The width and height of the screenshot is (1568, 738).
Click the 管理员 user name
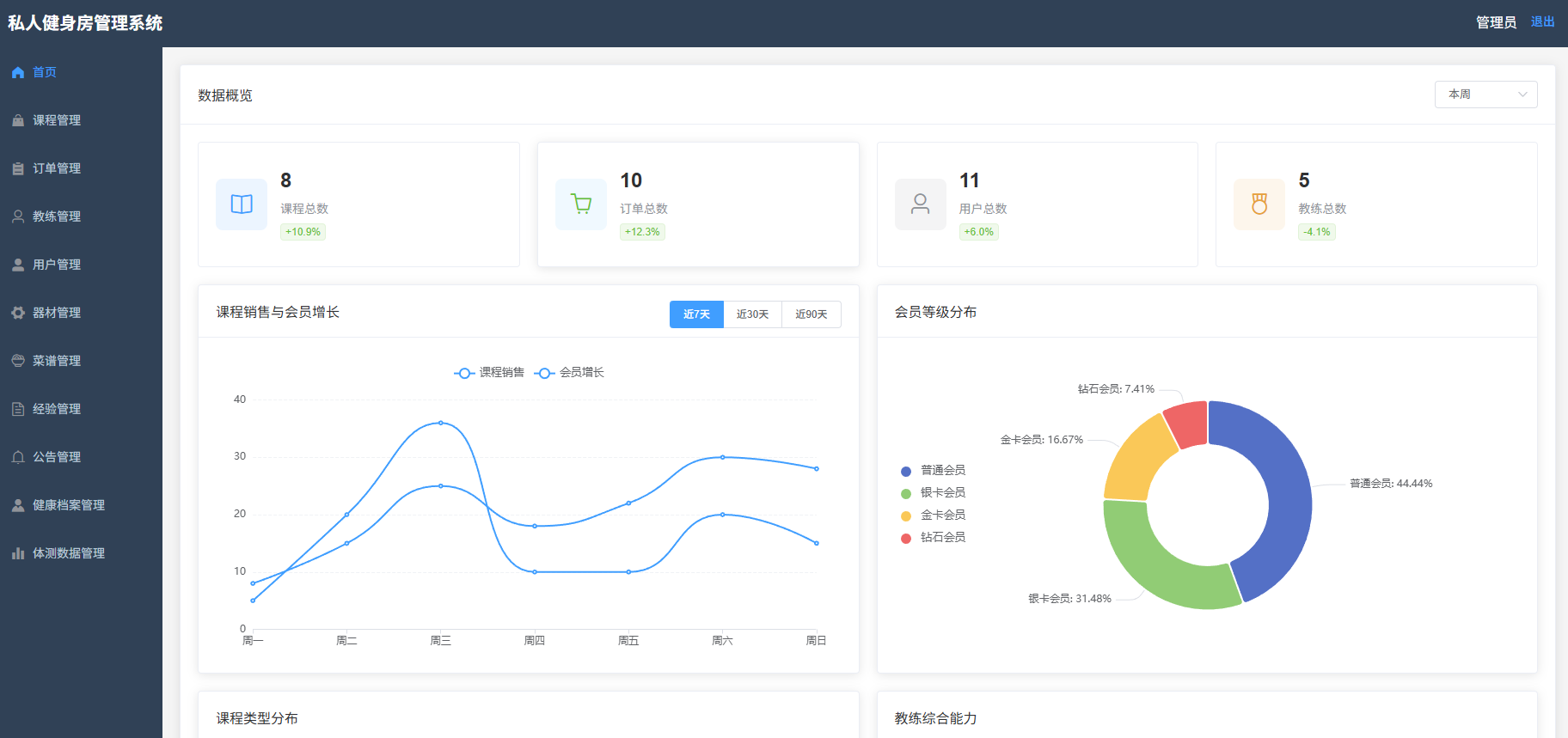click(1496, 22)
